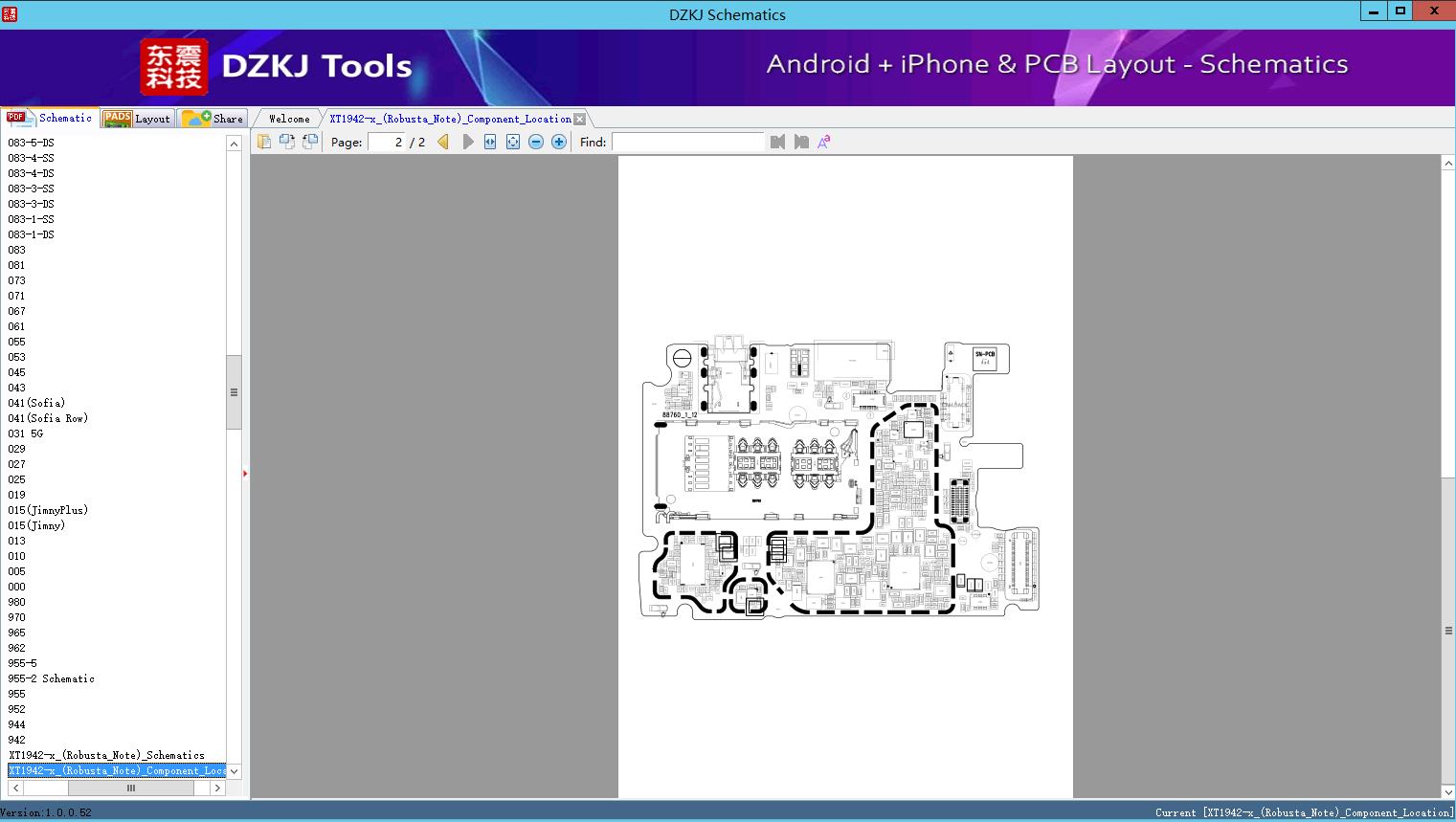Zoom out with minus icon
This screenshot has width=1456, height=822.
pos(536,142)
